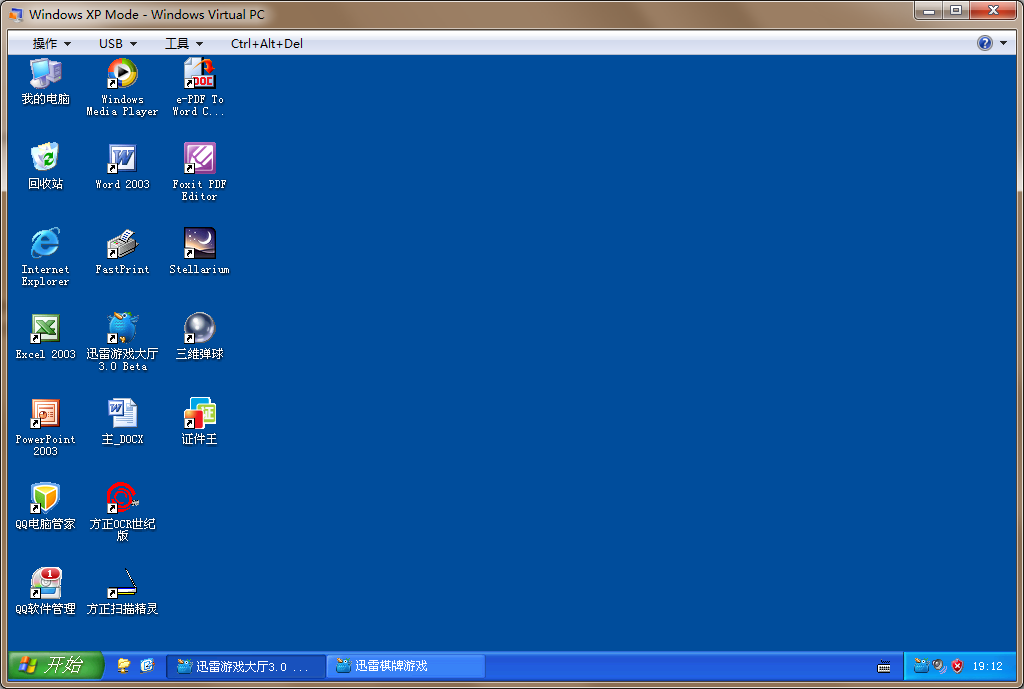1024x689 pixels.
Task: Click the 19:12 taskbar clock
Action: [987, 666]
